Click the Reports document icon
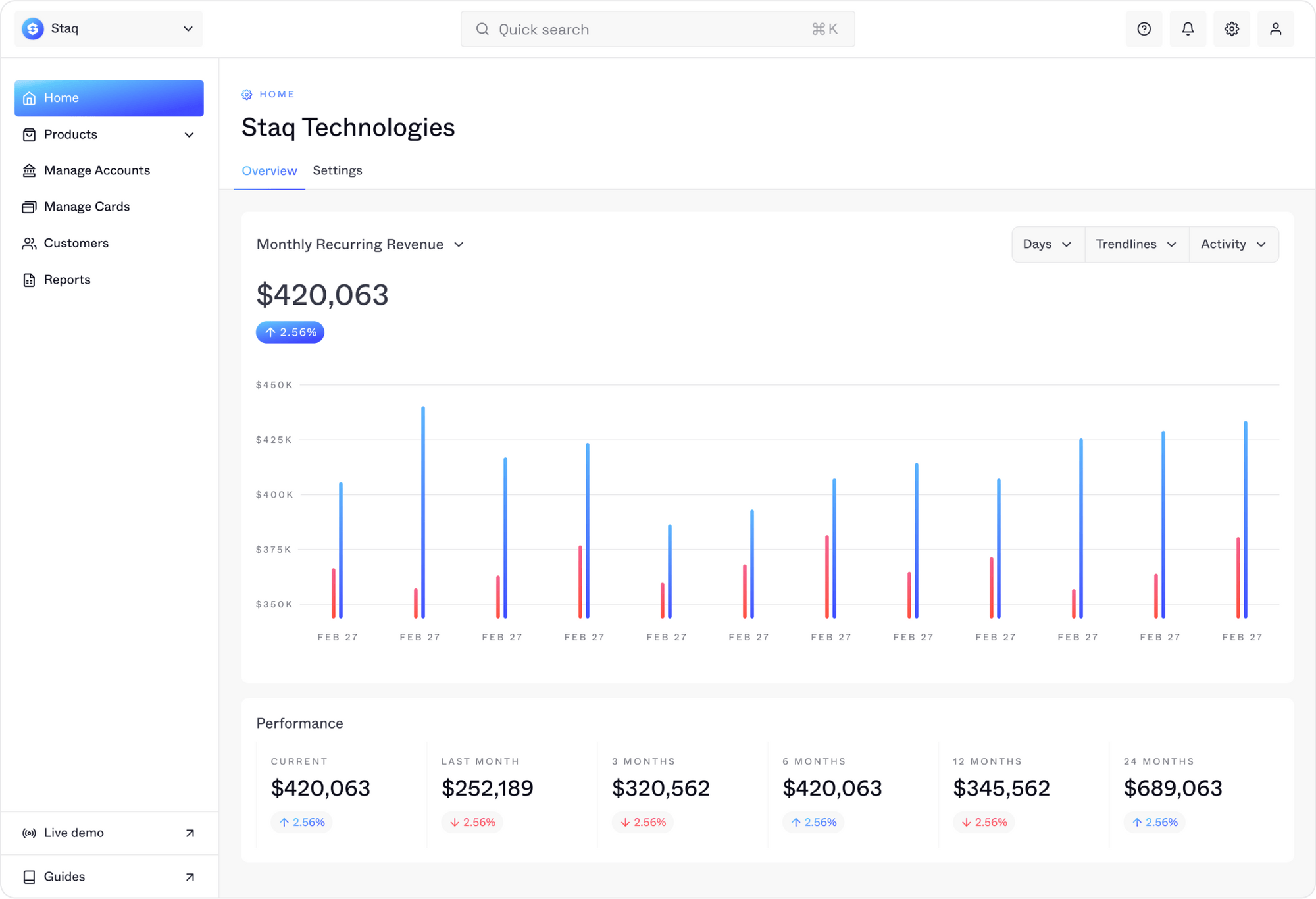 tap(29, 280)
